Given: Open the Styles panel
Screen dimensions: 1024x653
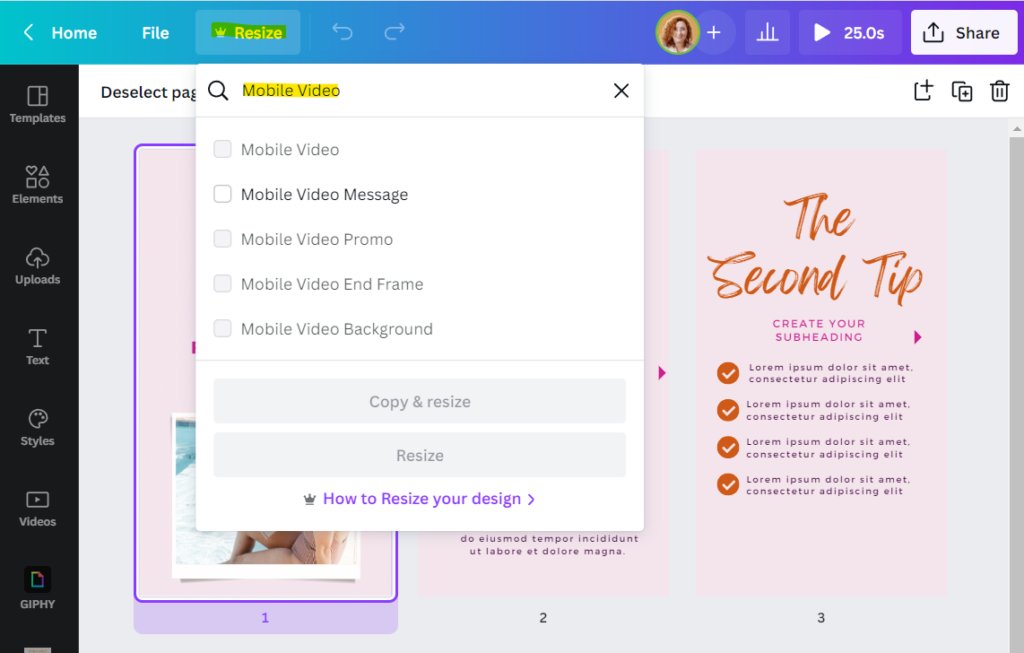Looking at the screenshot, I should pos(37,427).
